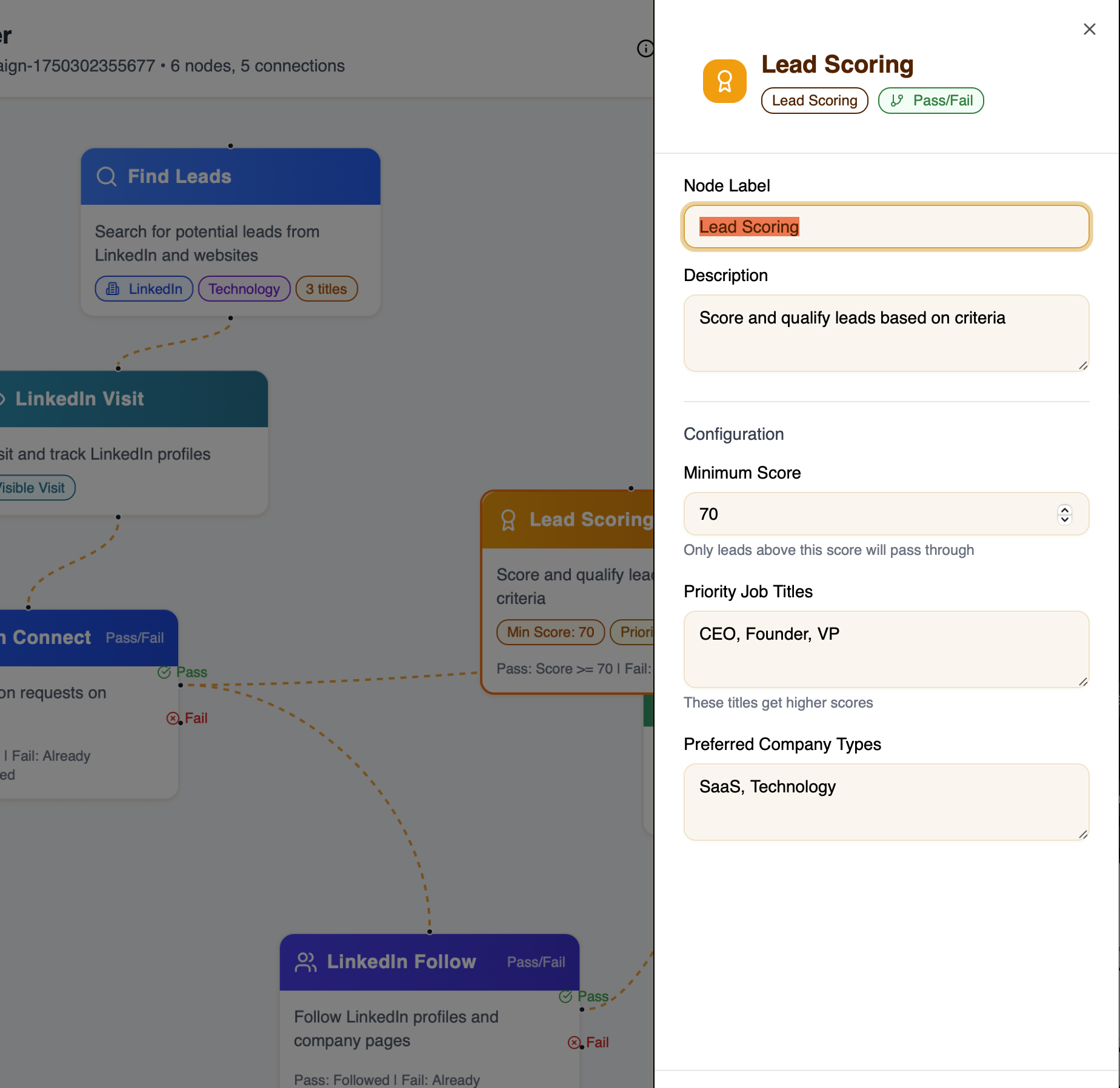Click the award badge icon on Lead Scoring node
Viewport: 1120px width, 1088px height.
point(508,520)
